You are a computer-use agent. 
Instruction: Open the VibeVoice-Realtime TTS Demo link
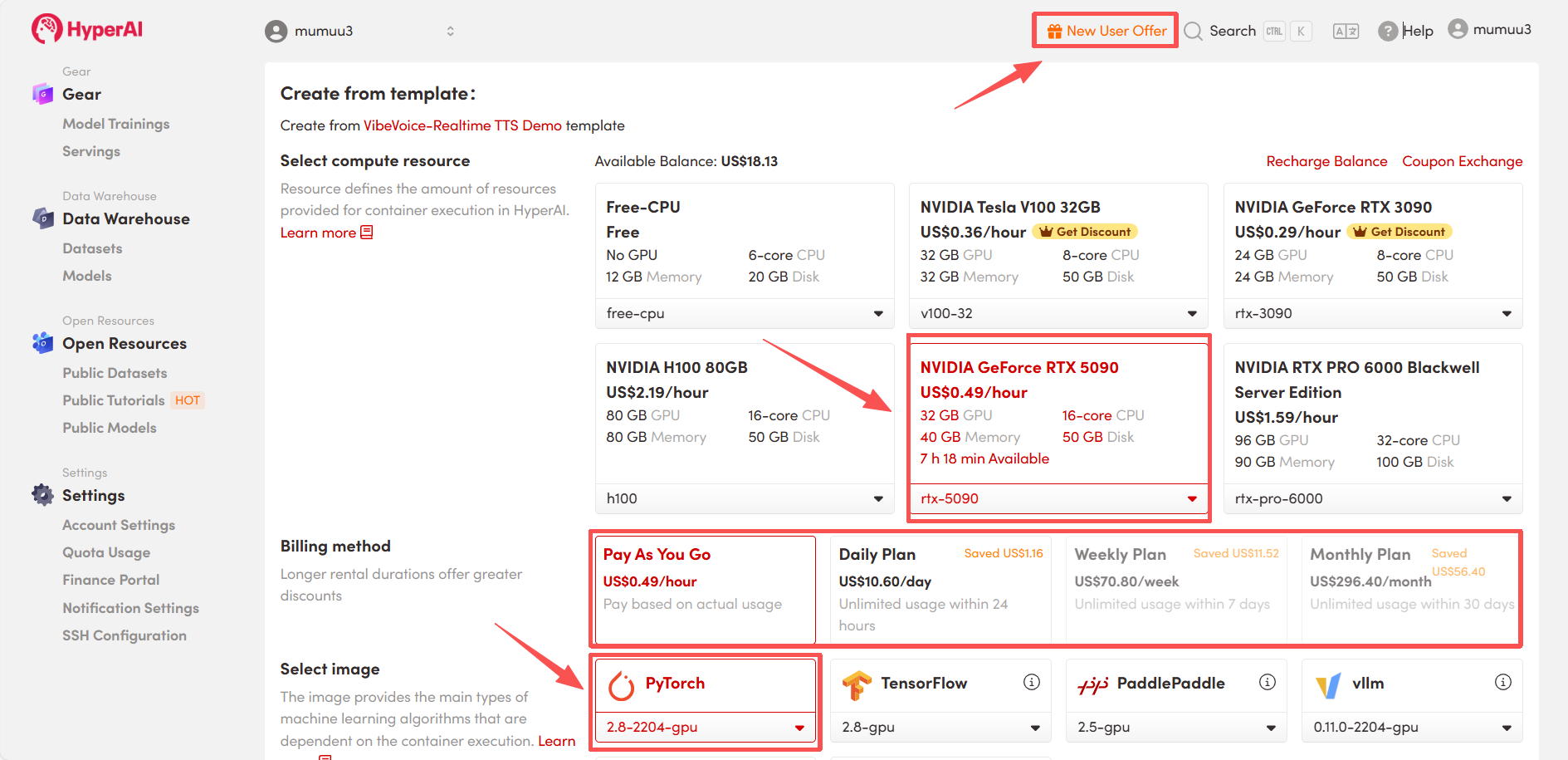tap(462, 125)
